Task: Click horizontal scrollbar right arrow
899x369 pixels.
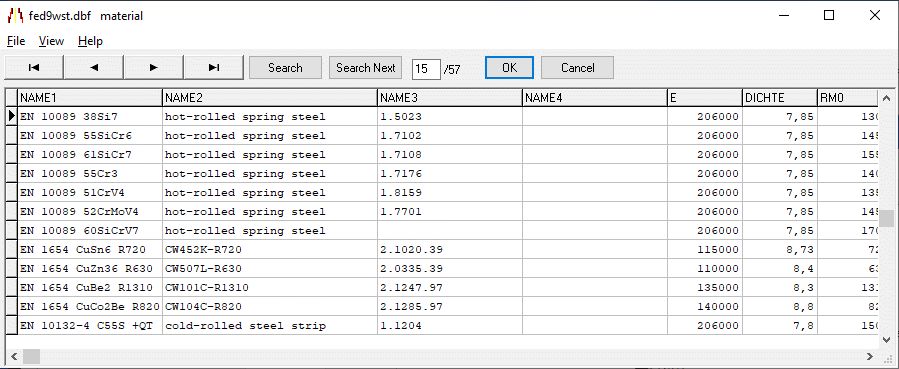Action: [x=870, y=356]
